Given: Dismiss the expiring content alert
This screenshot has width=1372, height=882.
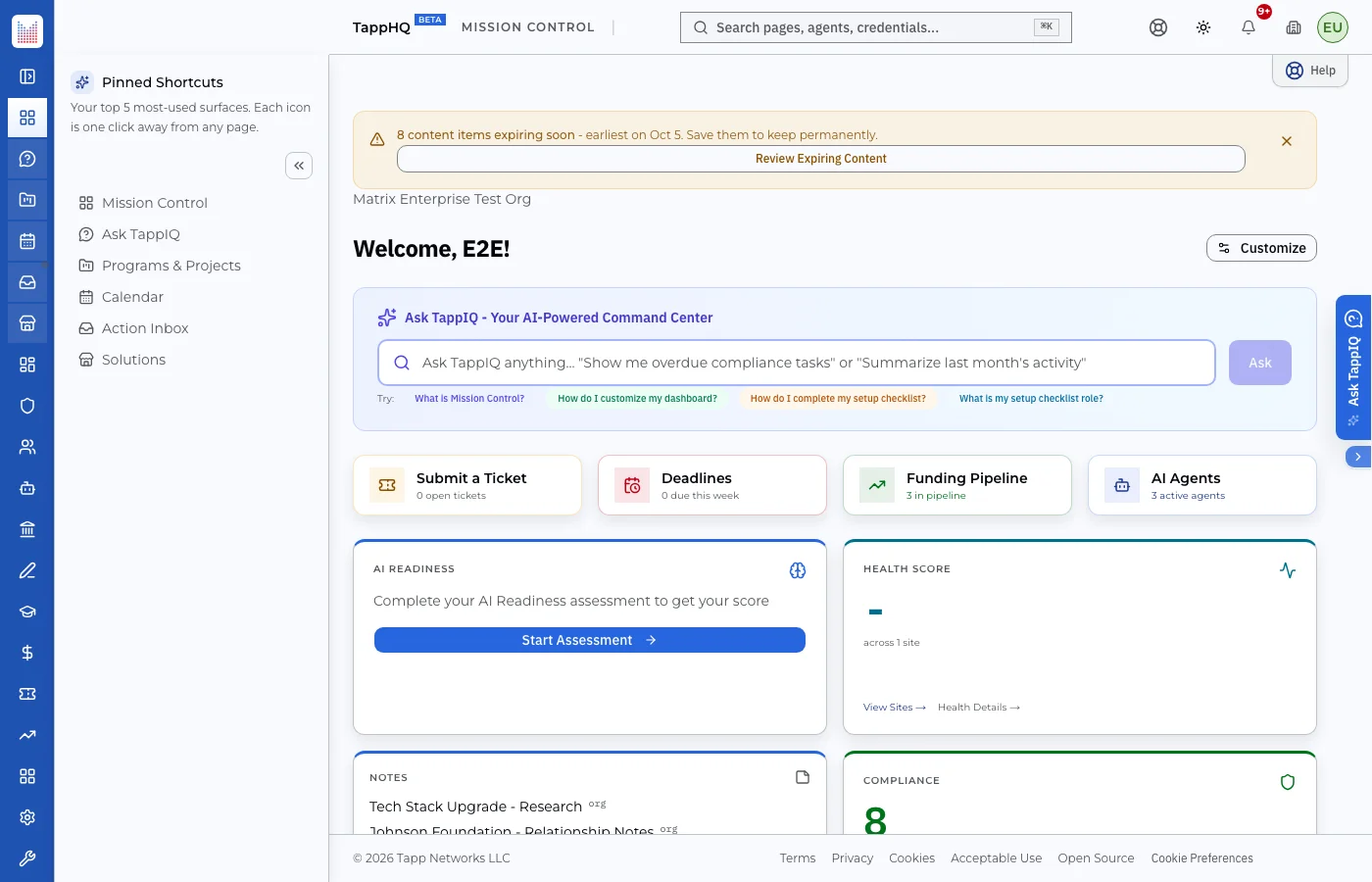Looking at the screenshot, I should (x=1287, y=141).
